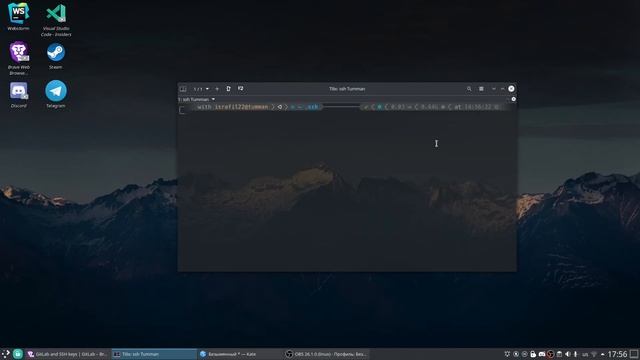Launch Visual Studio Code Insiders from desktop

pyautogui.click(x=56, y=20)
